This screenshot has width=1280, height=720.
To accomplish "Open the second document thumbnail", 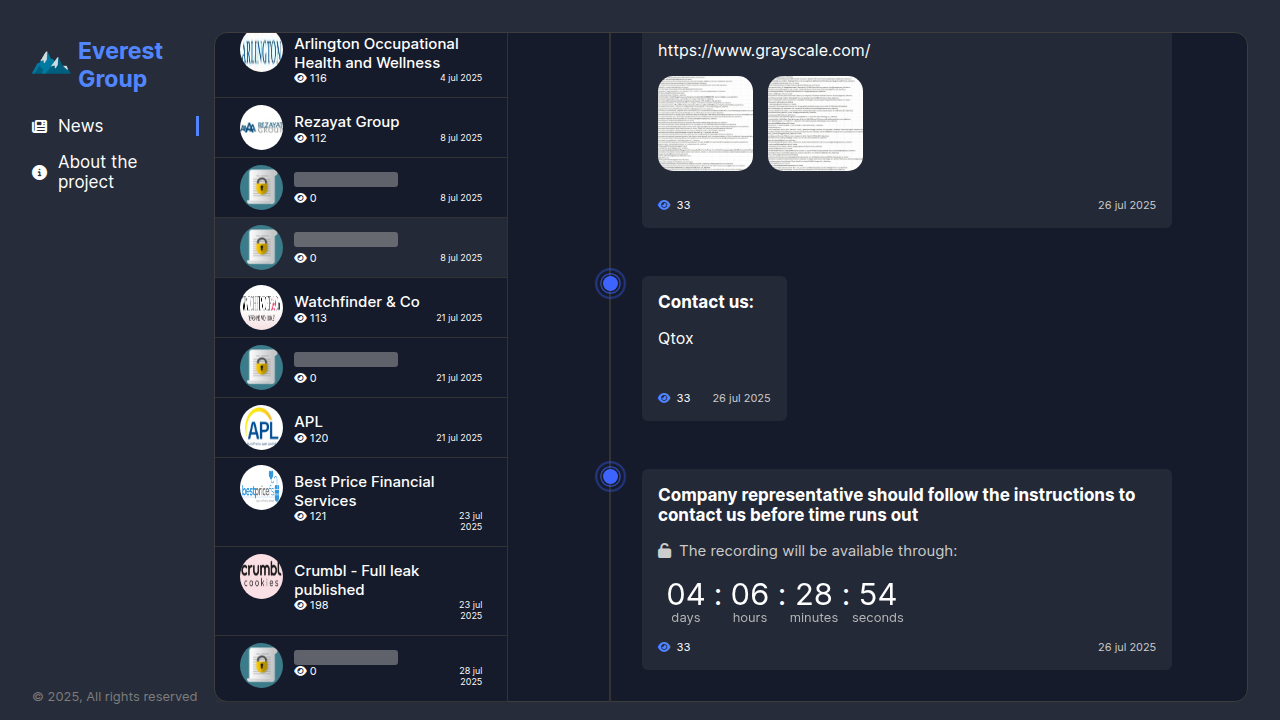I will [x=815, y=123].
